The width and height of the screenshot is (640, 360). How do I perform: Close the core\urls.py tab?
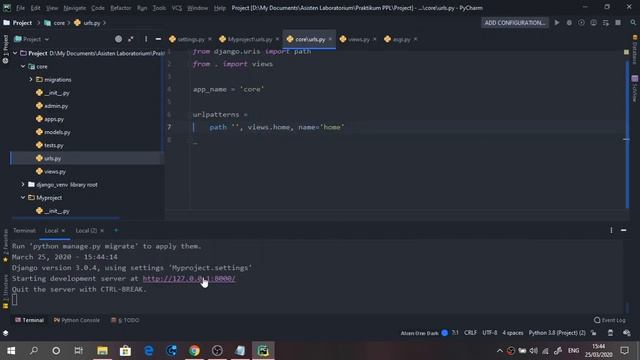pyautogui.click(x=330, y=39)
